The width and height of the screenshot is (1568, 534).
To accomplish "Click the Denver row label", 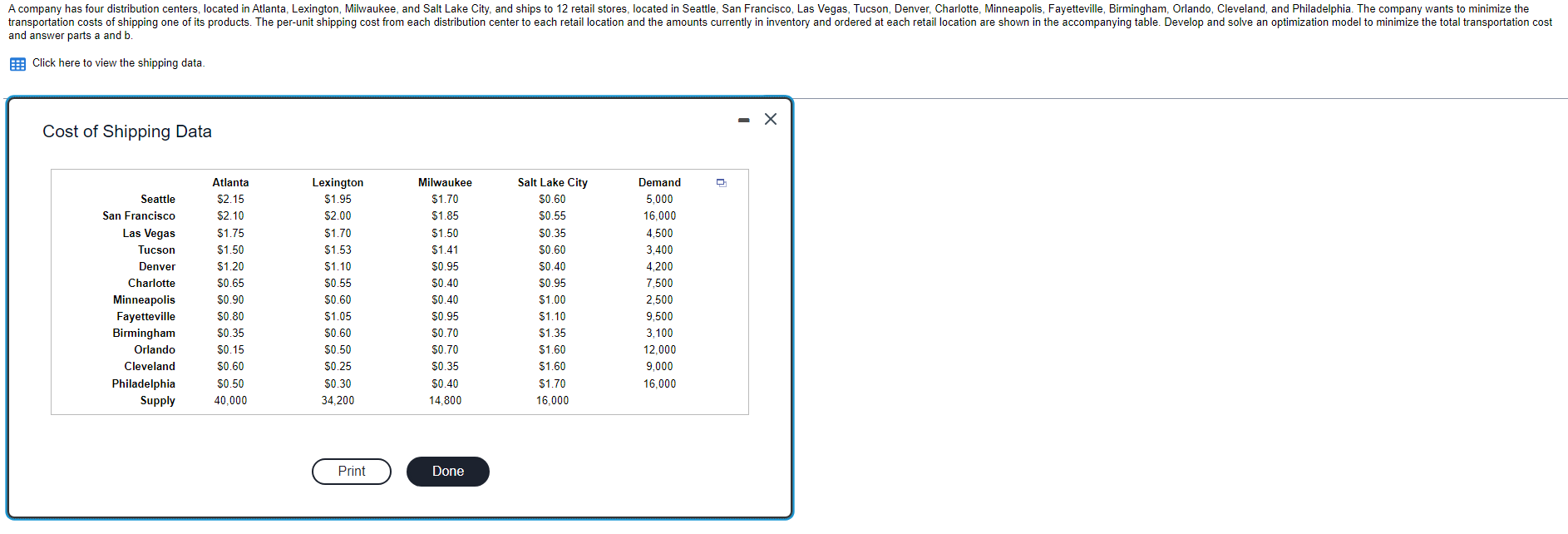I will pyautogui.click(x=157, y=267).
